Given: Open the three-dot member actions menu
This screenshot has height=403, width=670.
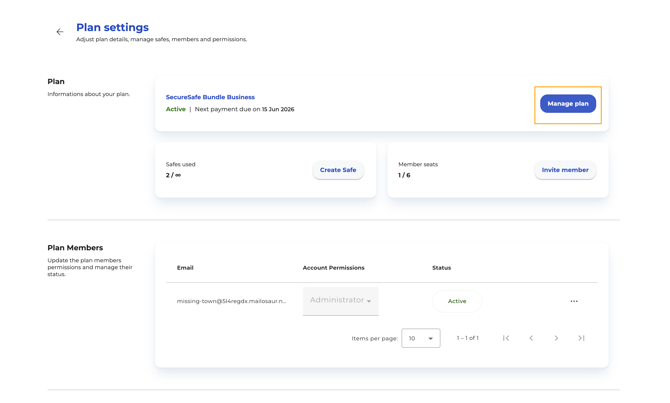Looking at the screenshot, I should click(574, 301).
